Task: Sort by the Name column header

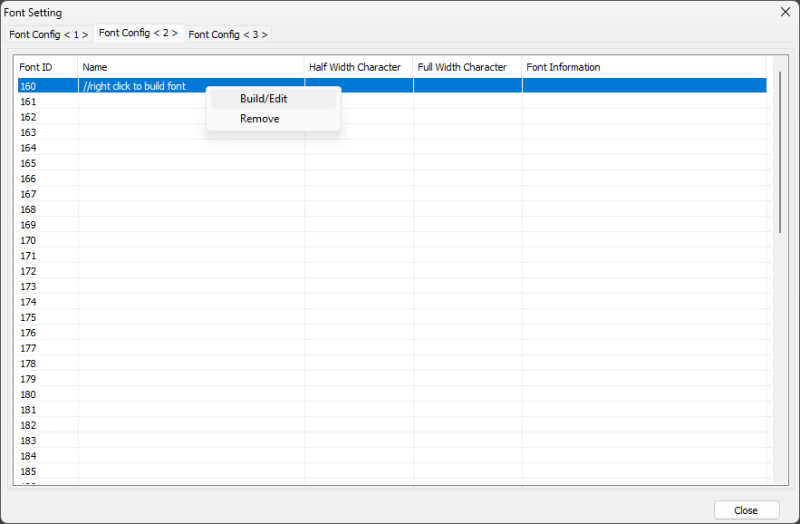Action: [190, 67]
